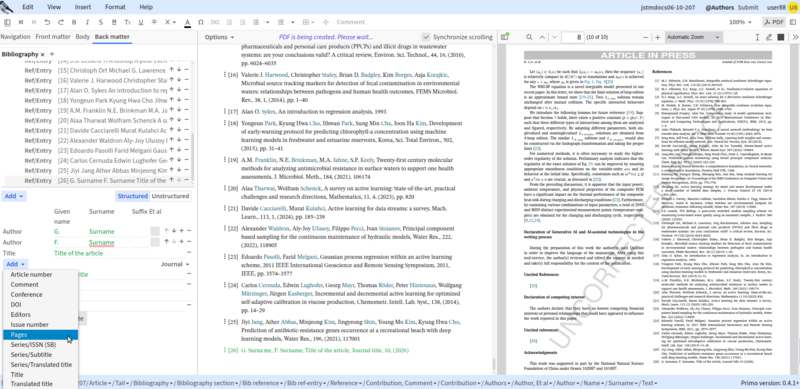Switch to the Front matter tab

53,37
